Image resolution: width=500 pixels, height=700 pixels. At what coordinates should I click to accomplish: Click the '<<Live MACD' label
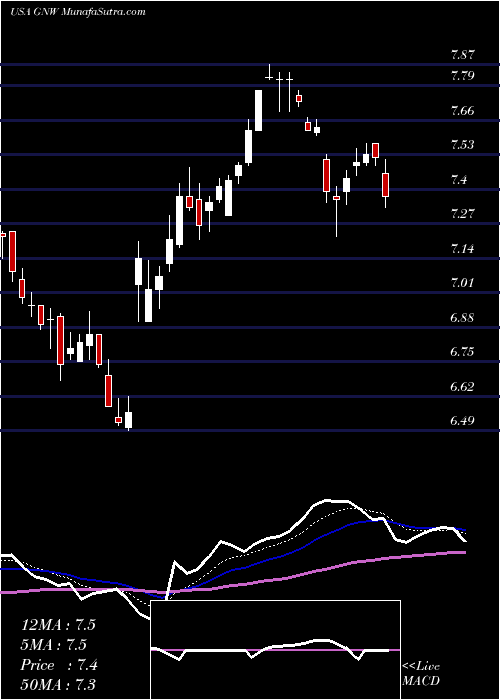click(x=421, y=673)
